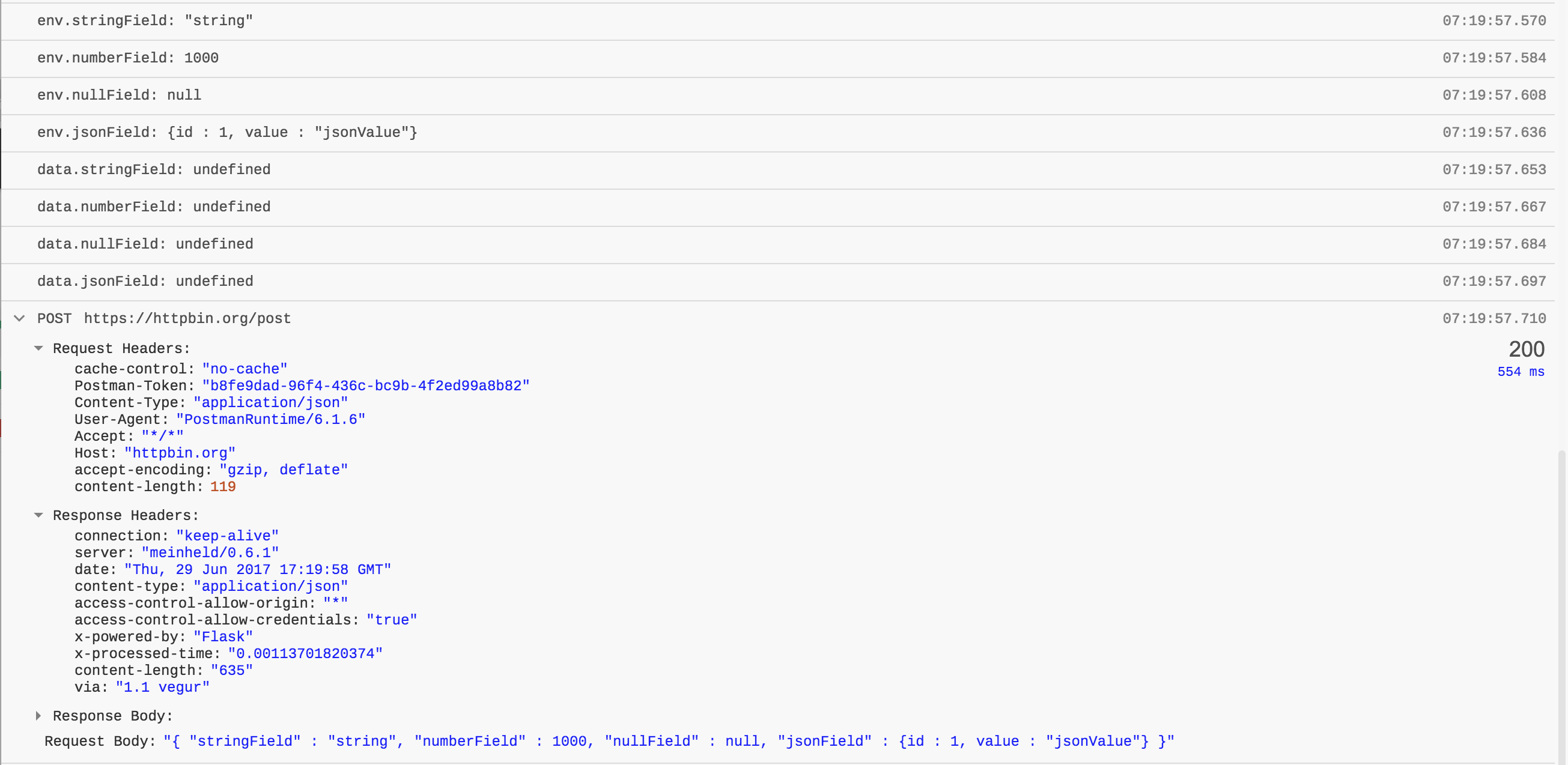This screenshot has width=1568, height=765.
Task: Collapse the Request Headers section
Action: tap(40, 348)
